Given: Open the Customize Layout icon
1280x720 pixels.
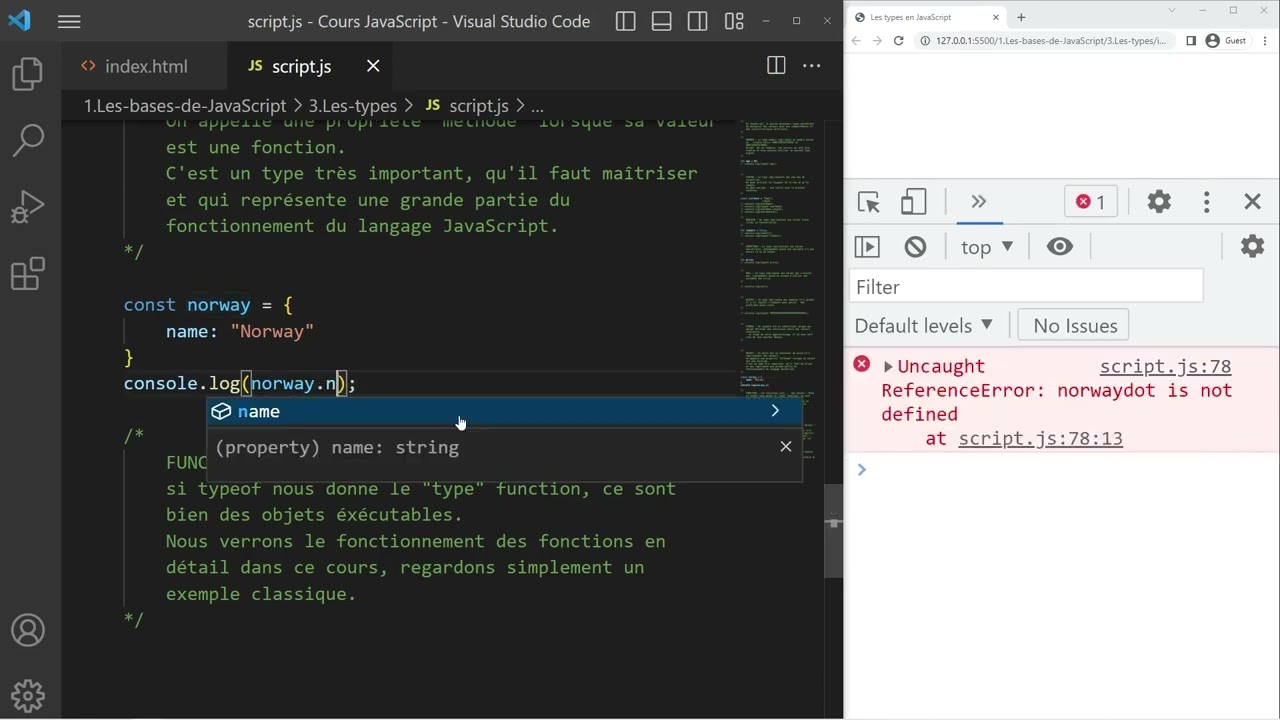Looking at the screenshot, I should (734, 21).
